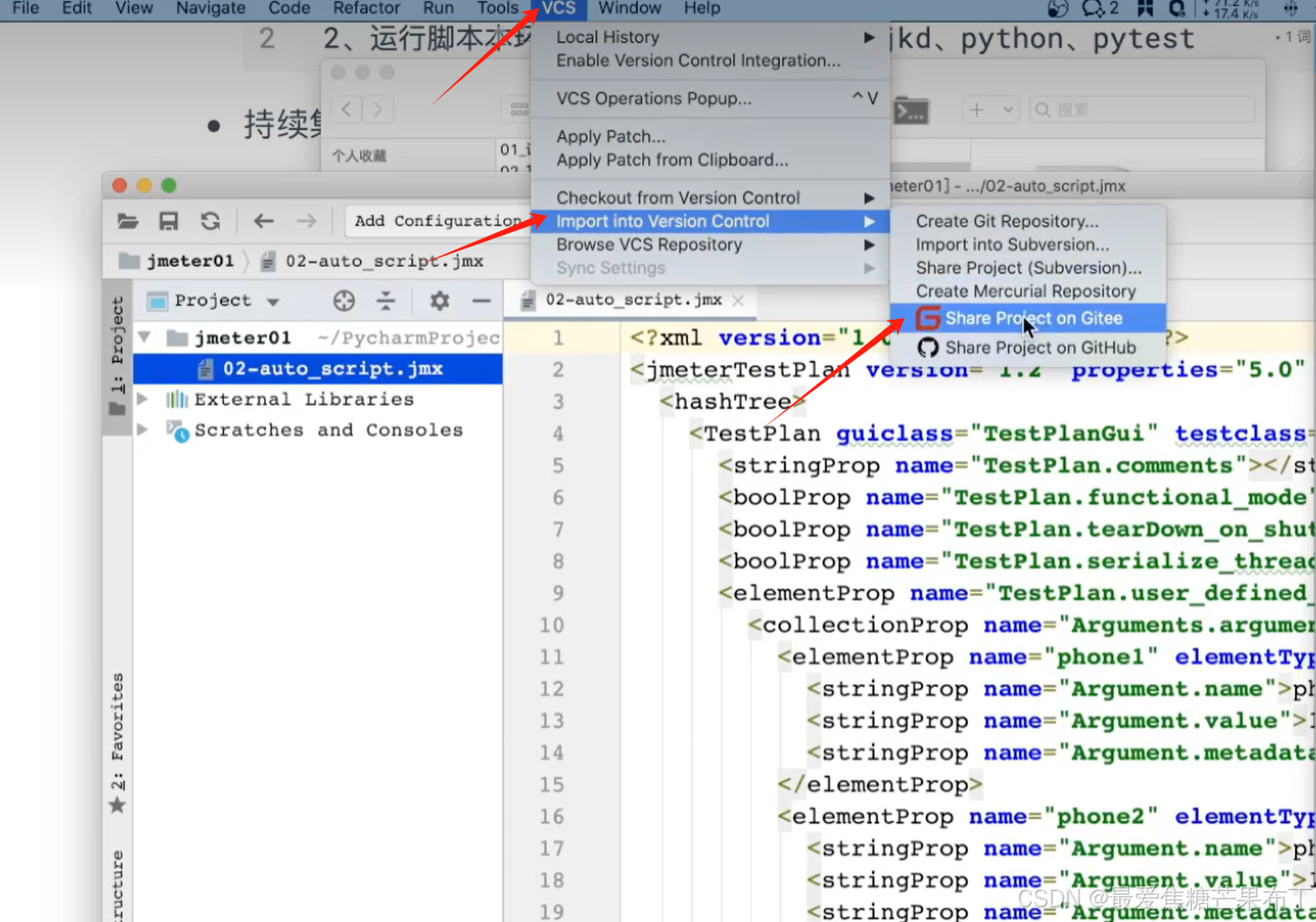Switch to 02-auto_script.jmx editor tab
Image resolution: width=1316 pixels, height=922 pixels.
tap(632, 300)
